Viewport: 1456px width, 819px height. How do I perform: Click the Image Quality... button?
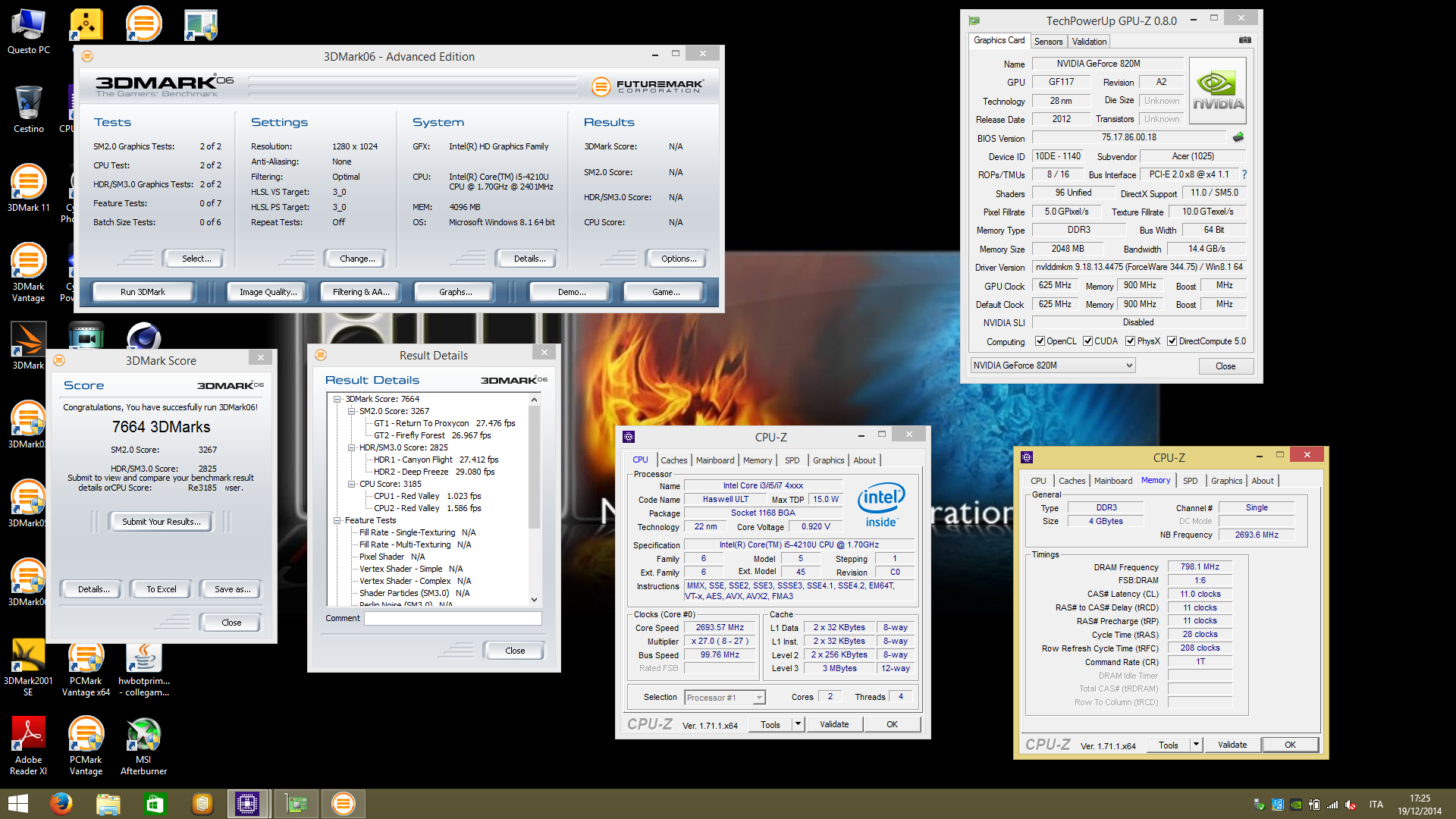[x=268, y=292]
